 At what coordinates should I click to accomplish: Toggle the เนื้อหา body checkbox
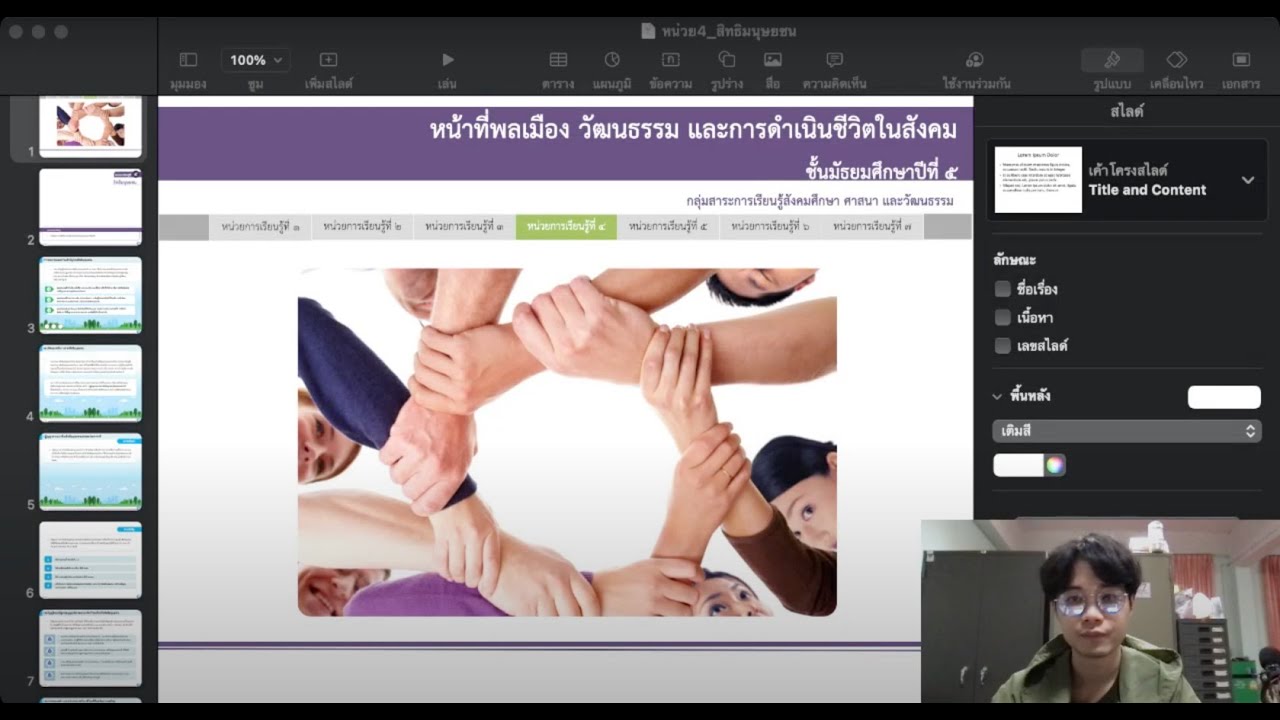pyautogui.click(x=1002, y=317)
